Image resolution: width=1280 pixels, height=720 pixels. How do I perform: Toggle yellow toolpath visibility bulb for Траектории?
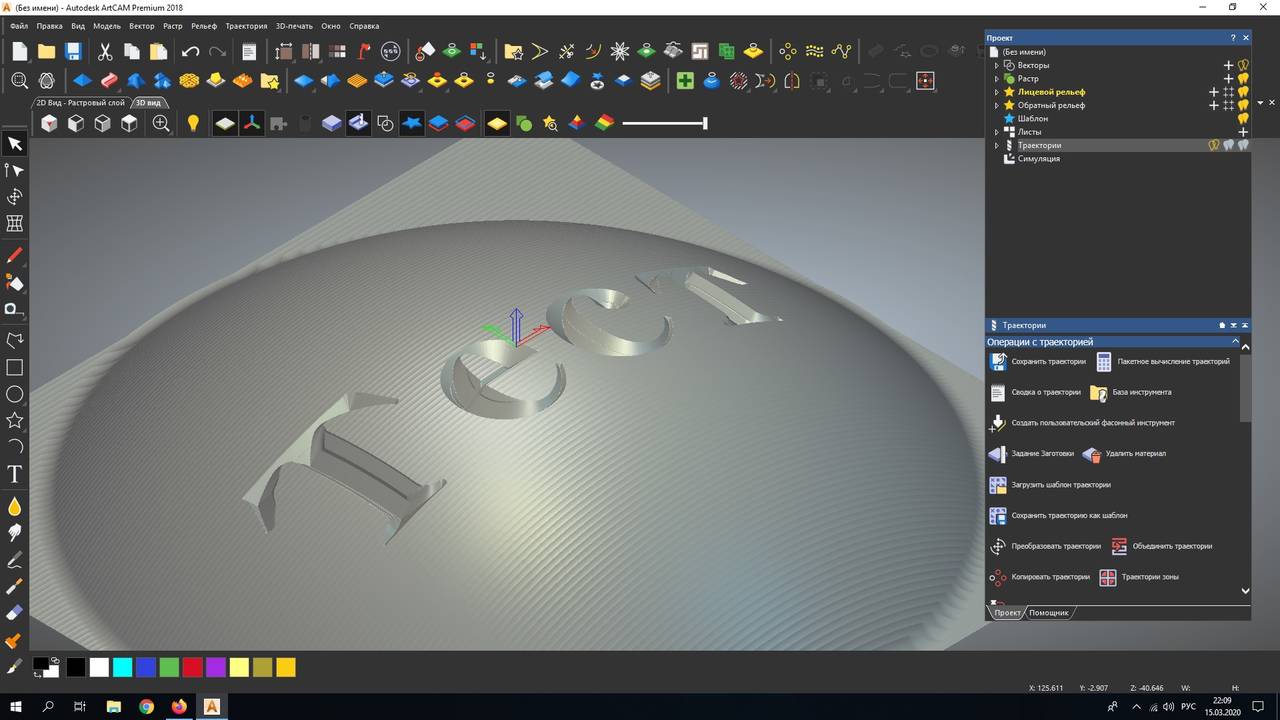click(x=1214, y=145)
